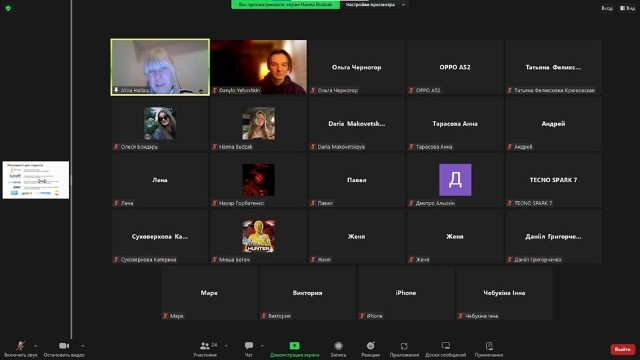The image size is (640, 360).
Task: Click the Record icon
Action: (x=338, y=346)
